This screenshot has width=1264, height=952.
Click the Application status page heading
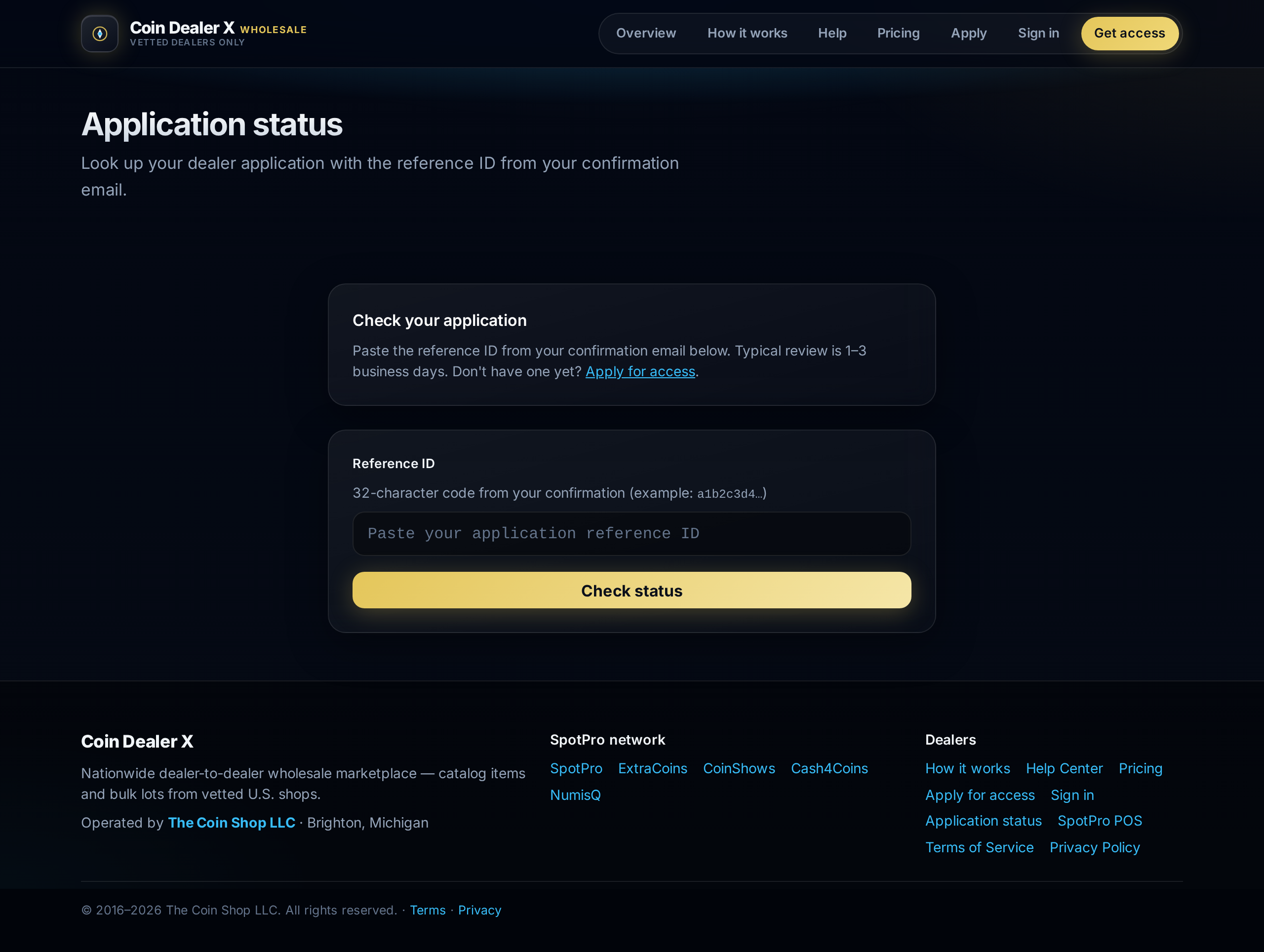(x=212, y=124)
